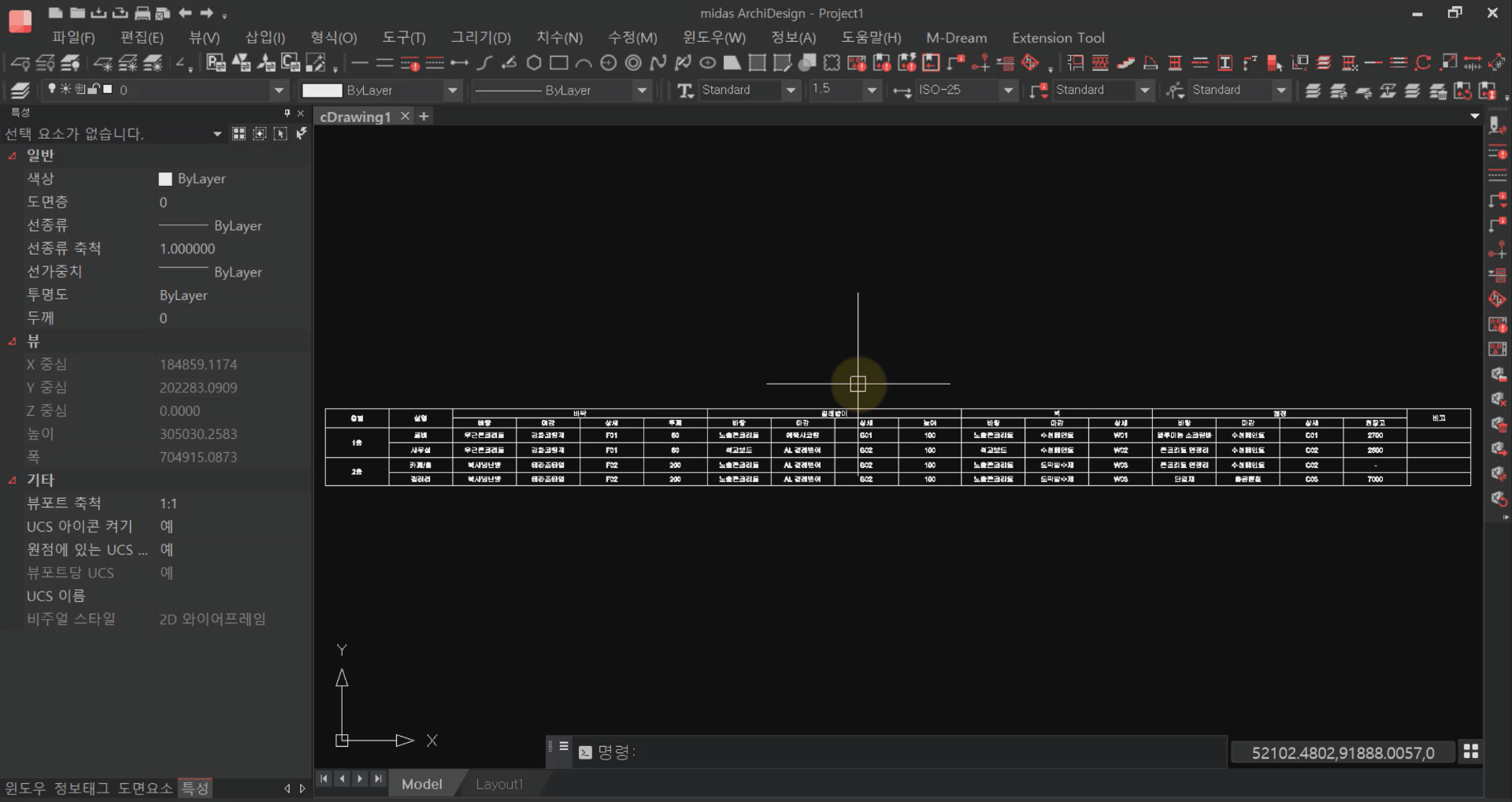This screenshot has width=1512, height=802.
Task: Toggle the 원점에 있는 UCS value
Action: point(167,550)
